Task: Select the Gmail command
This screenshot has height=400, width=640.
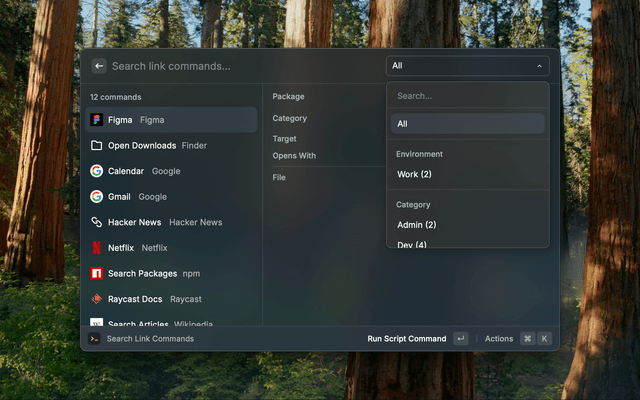Action: [x=171, y=197]
